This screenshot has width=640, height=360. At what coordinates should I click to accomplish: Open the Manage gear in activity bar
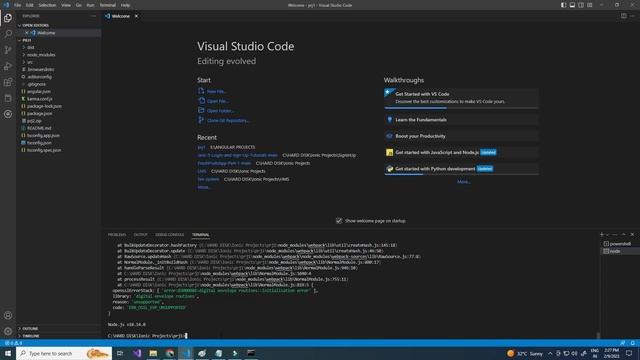tap(8, 331)
